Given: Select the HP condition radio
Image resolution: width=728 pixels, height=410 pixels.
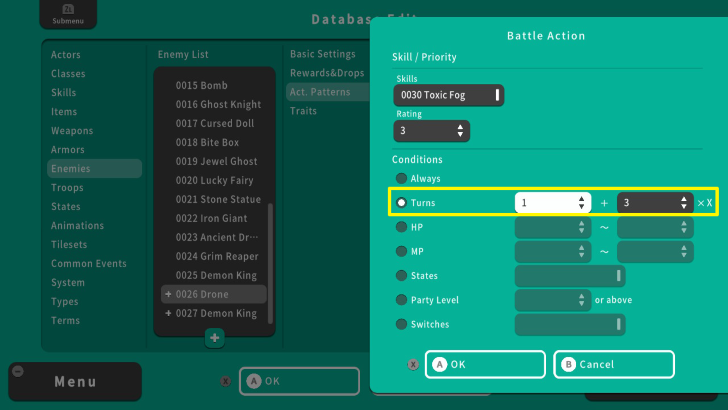Looking at the screenshot, I should 401,227.
